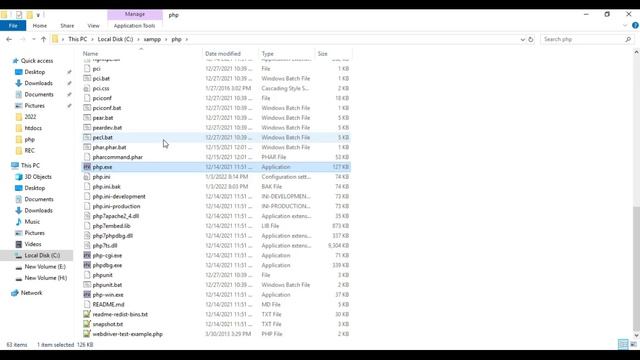The height and width of the screenshot is (360, 640).
Task: Select Pictures under Quick access
Action: coord(35,105)
